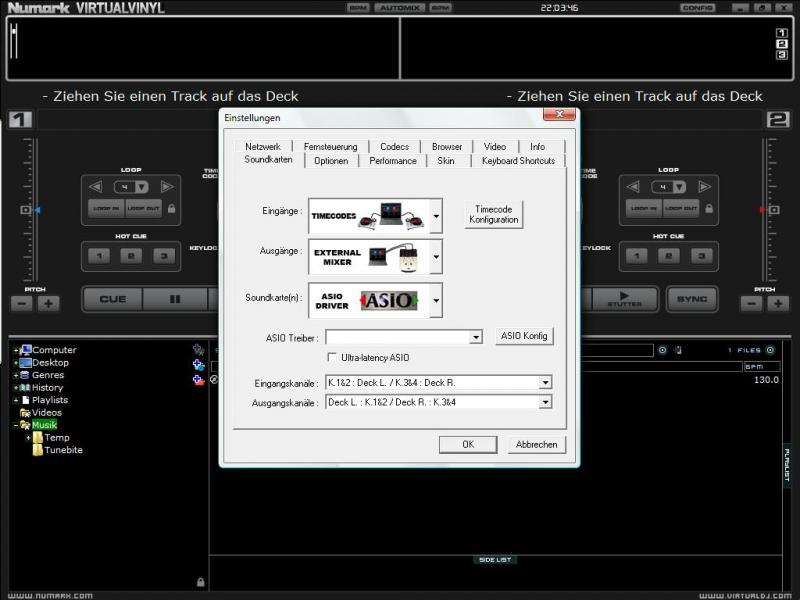The width and height of the screenshot is (800, 600).
Task: Click the loop lock icon on deck 2
Action: click(x=710, y=208)
